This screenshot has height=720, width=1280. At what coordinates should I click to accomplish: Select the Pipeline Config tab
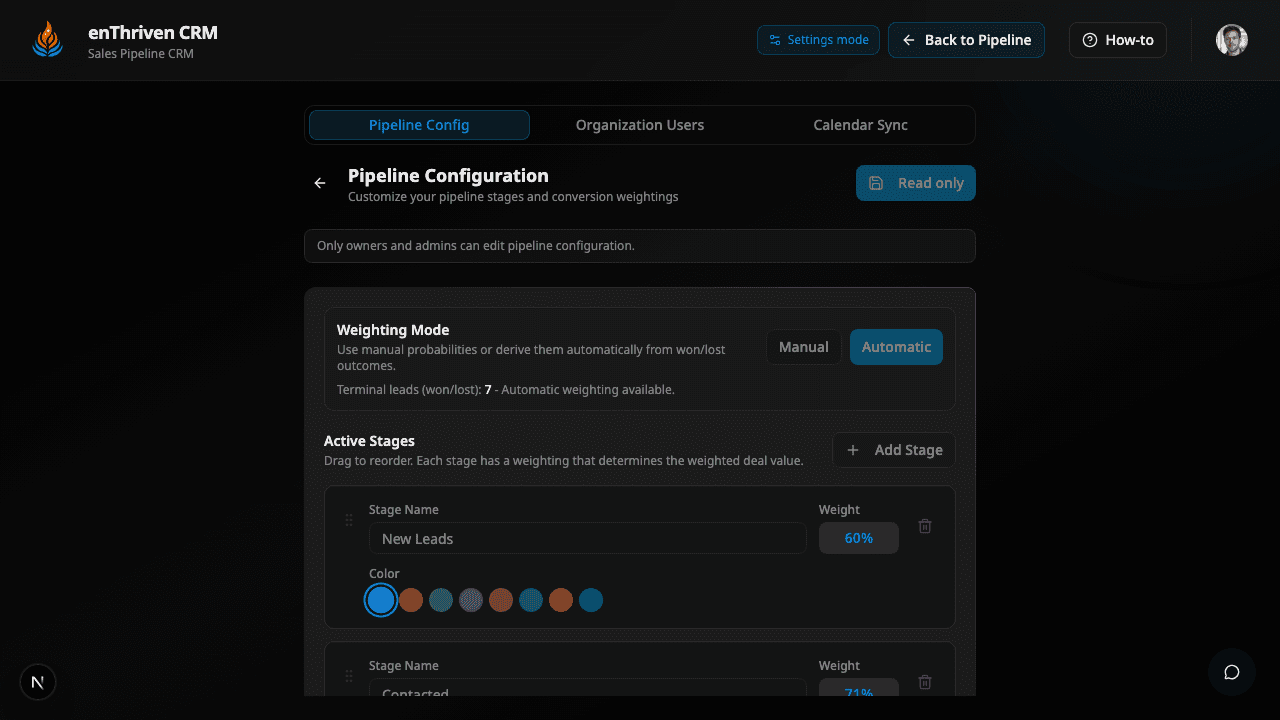tap(419, 125)
